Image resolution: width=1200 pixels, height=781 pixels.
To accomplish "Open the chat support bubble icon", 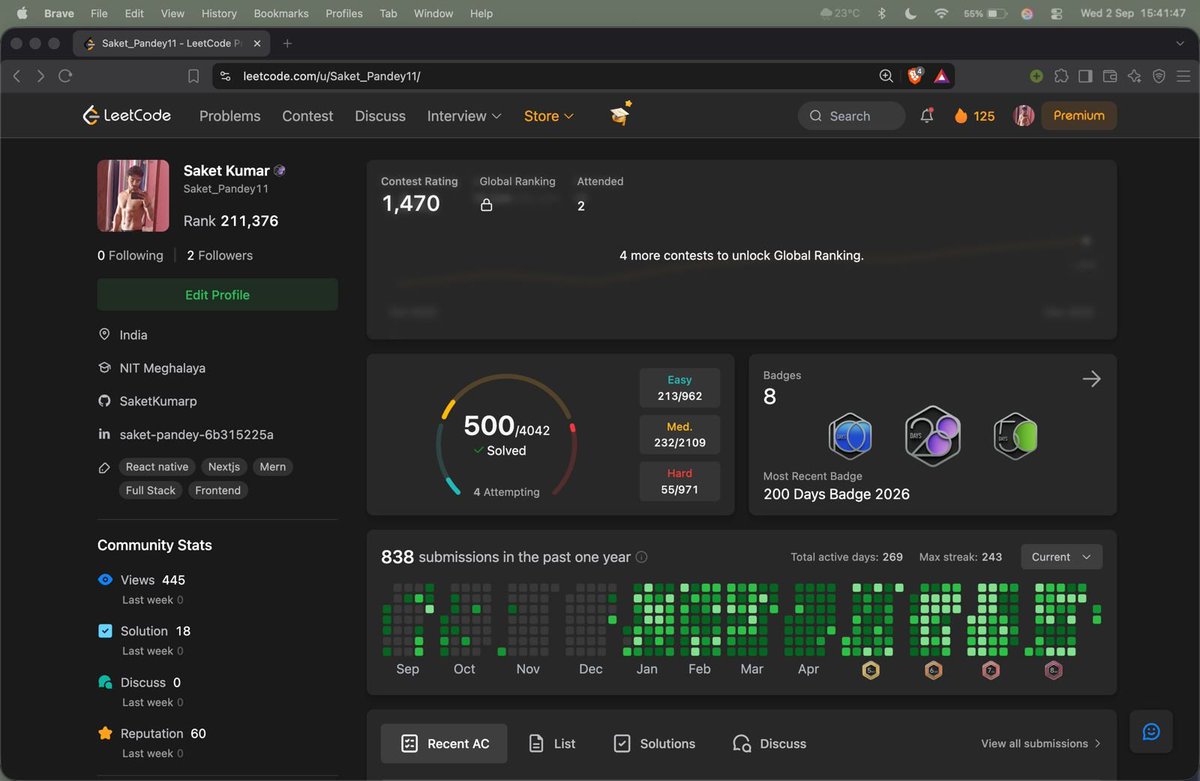I will click(x=1151, y=732).
